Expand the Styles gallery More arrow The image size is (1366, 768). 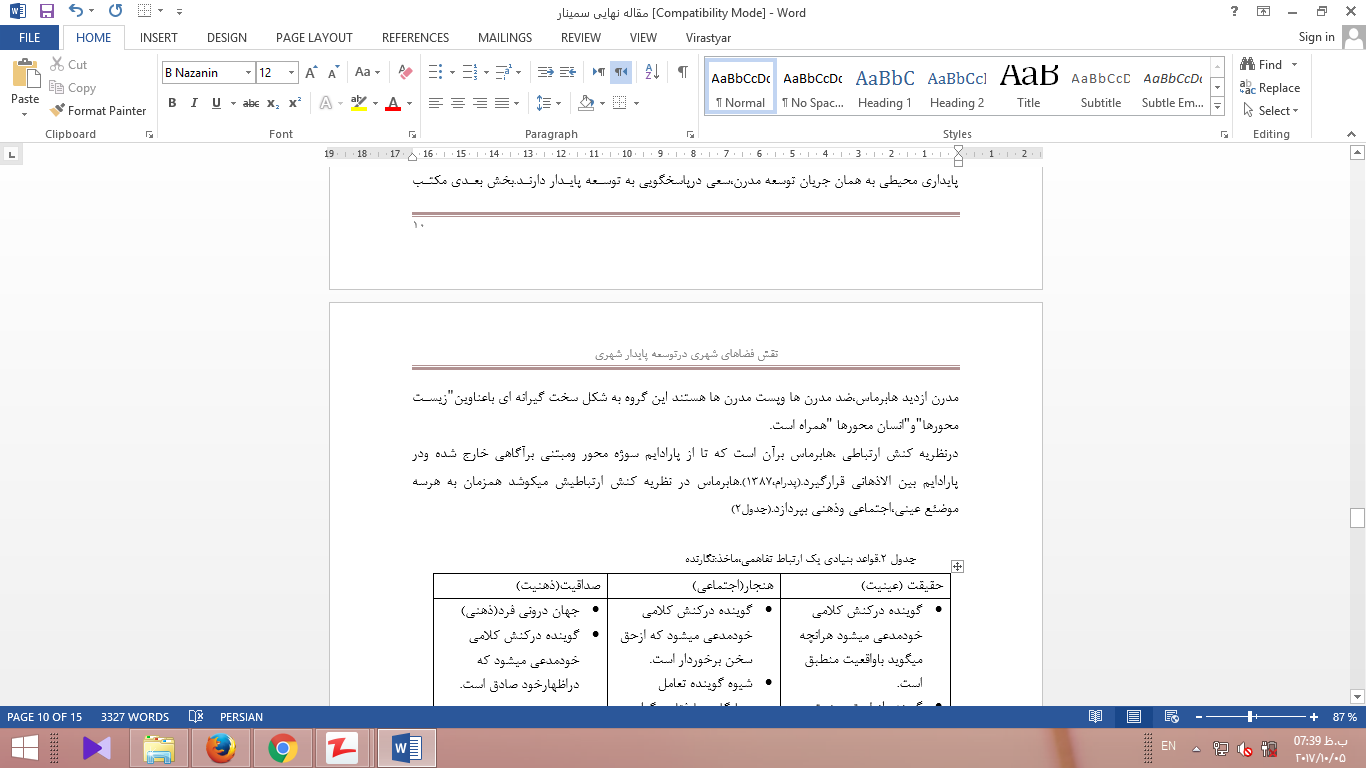point(1217,105)
